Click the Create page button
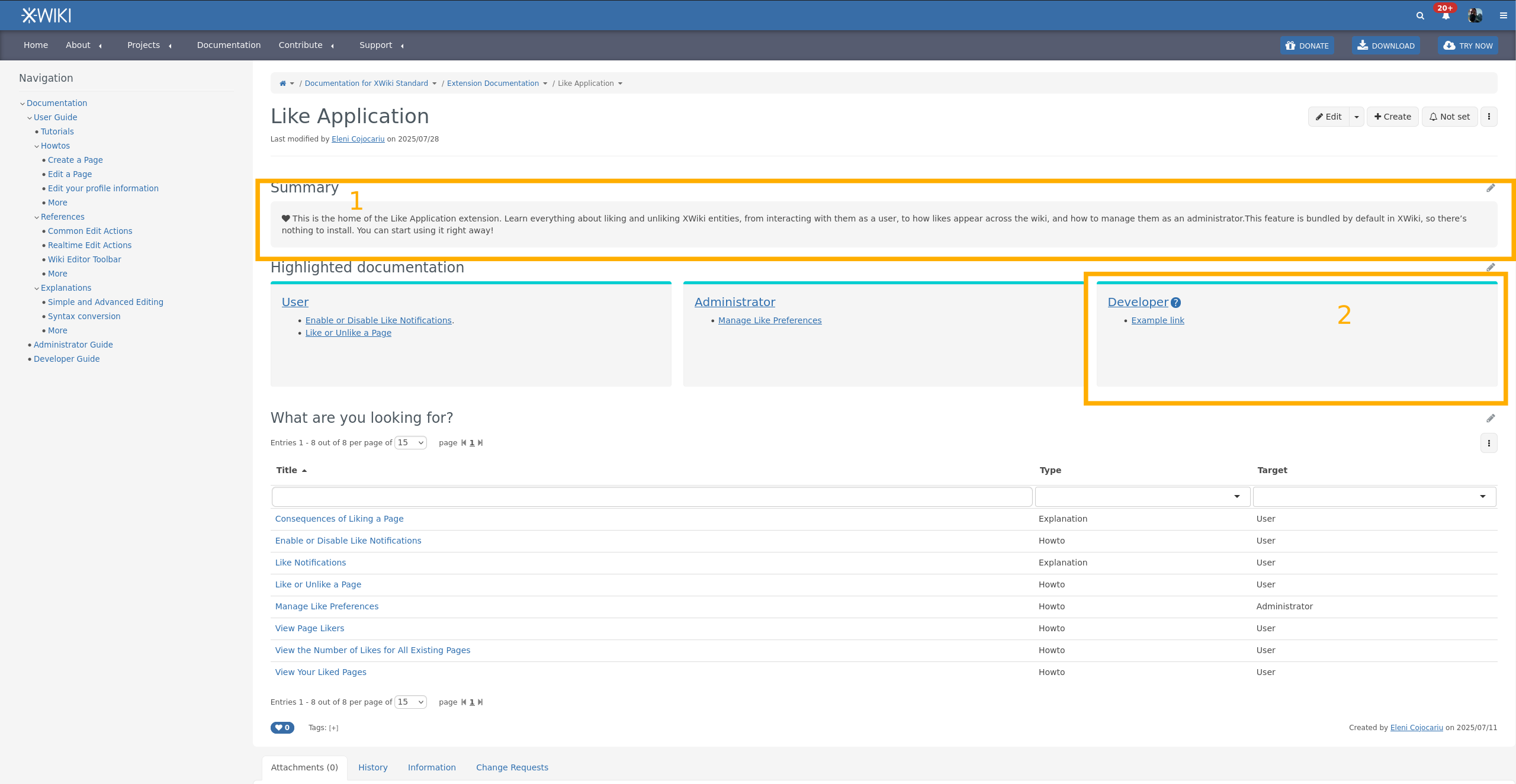The image size is (1516, 784). click(x=1393, y=117)
